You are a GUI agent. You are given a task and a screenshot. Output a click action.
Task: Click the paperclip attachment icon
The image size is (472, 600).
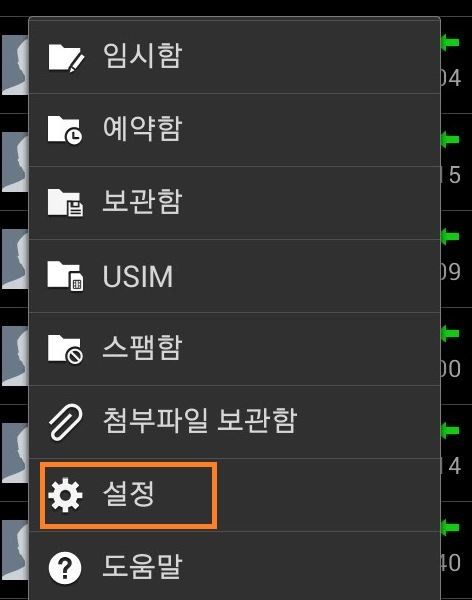65,422
